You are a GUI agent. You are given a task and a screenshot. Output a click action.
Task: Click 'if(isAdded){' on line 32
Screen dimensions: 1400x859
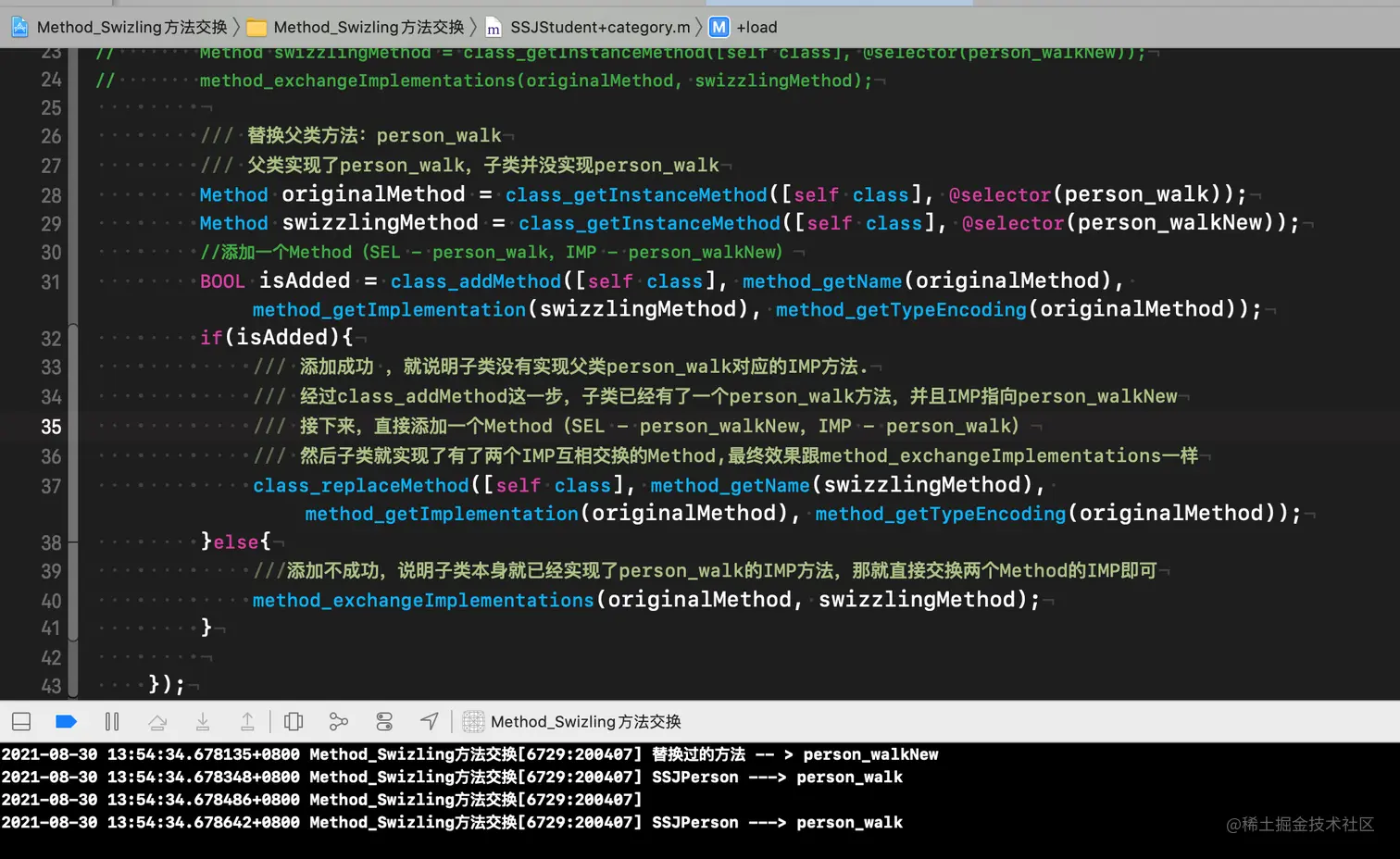pos(277,338)
